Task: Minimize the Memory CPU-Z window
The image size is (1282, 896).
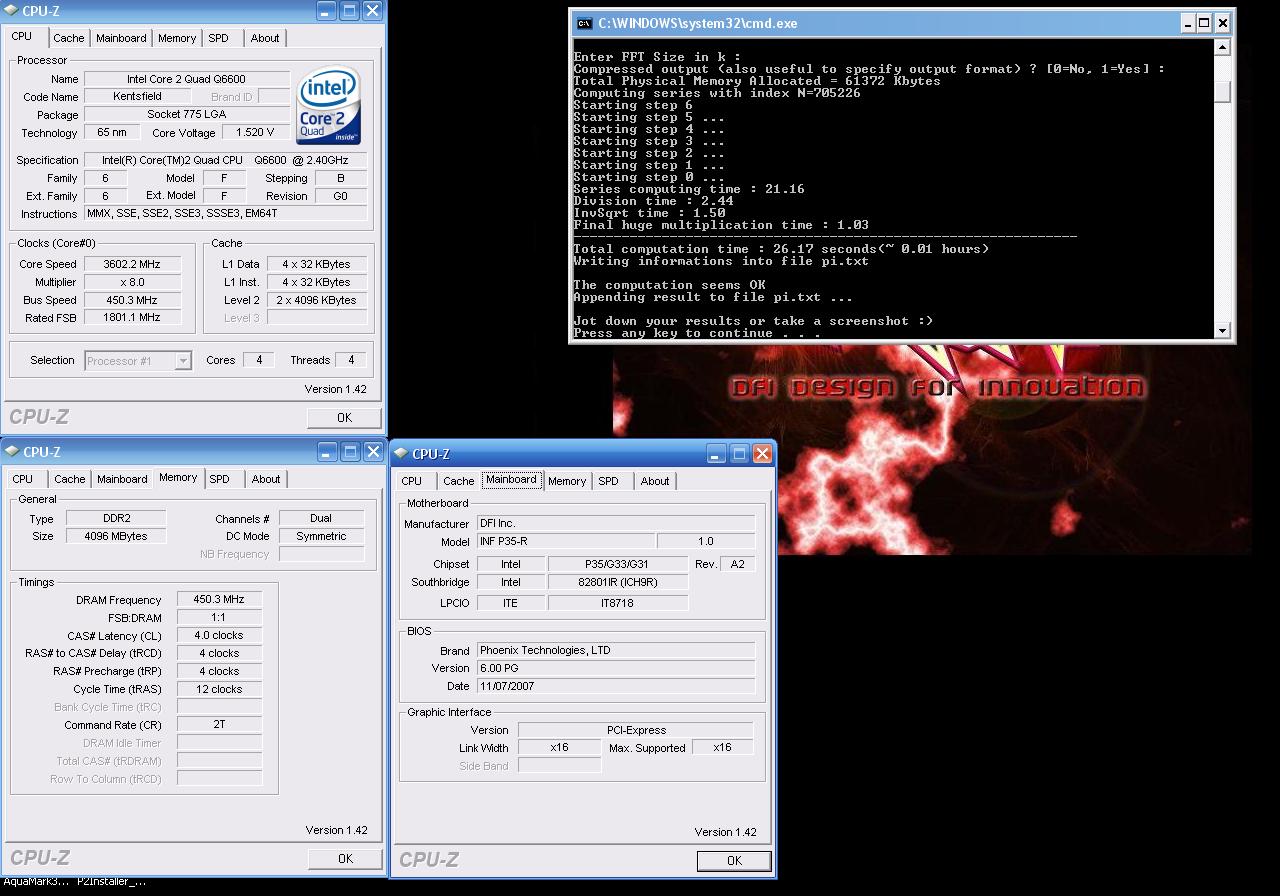Action: [x=327, y=452]
